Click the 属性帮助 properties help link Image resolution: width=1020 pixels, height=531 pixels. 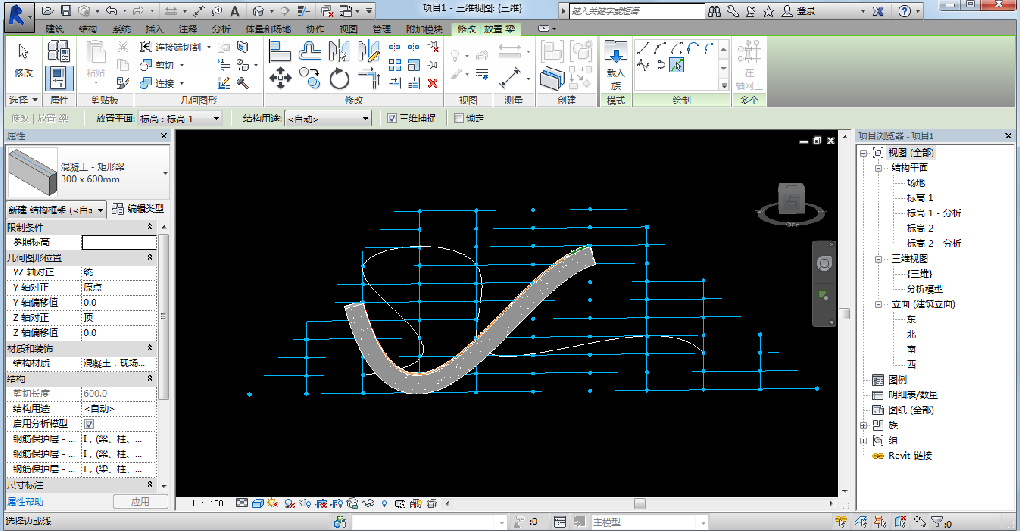pos(24,501)
